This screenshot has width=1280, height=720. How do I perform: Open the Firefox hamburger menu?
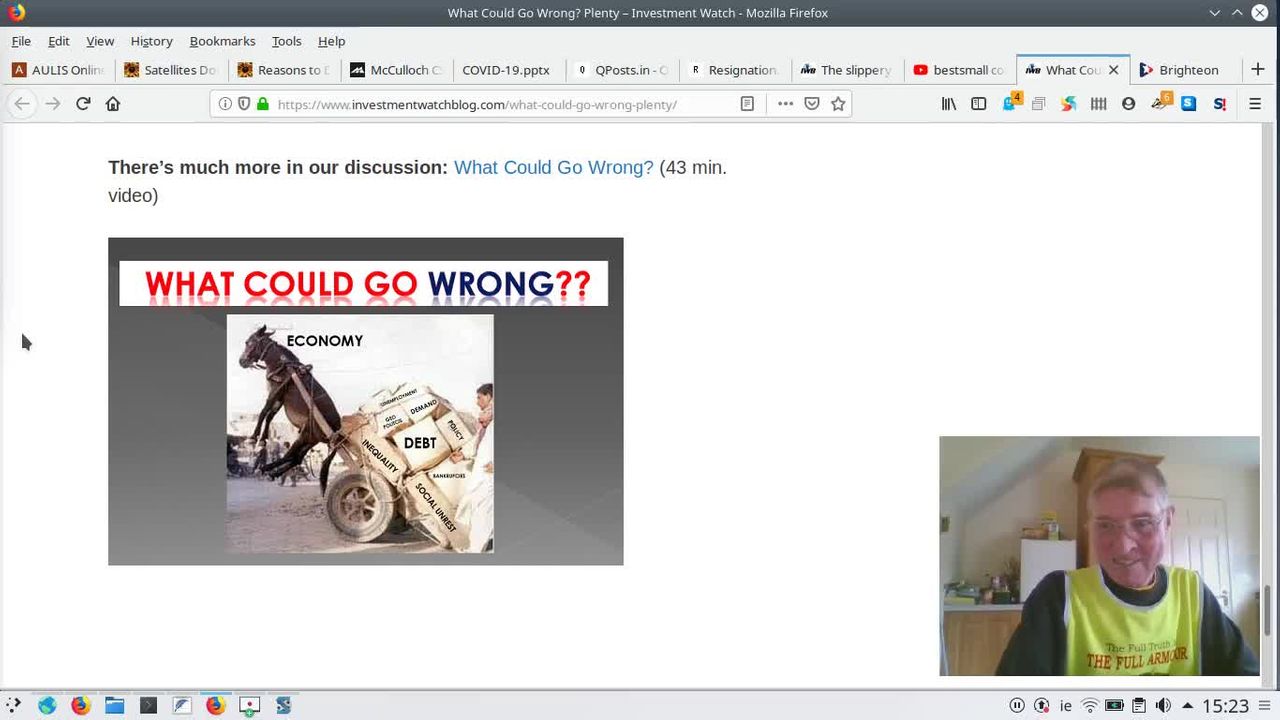(1255, 104)
